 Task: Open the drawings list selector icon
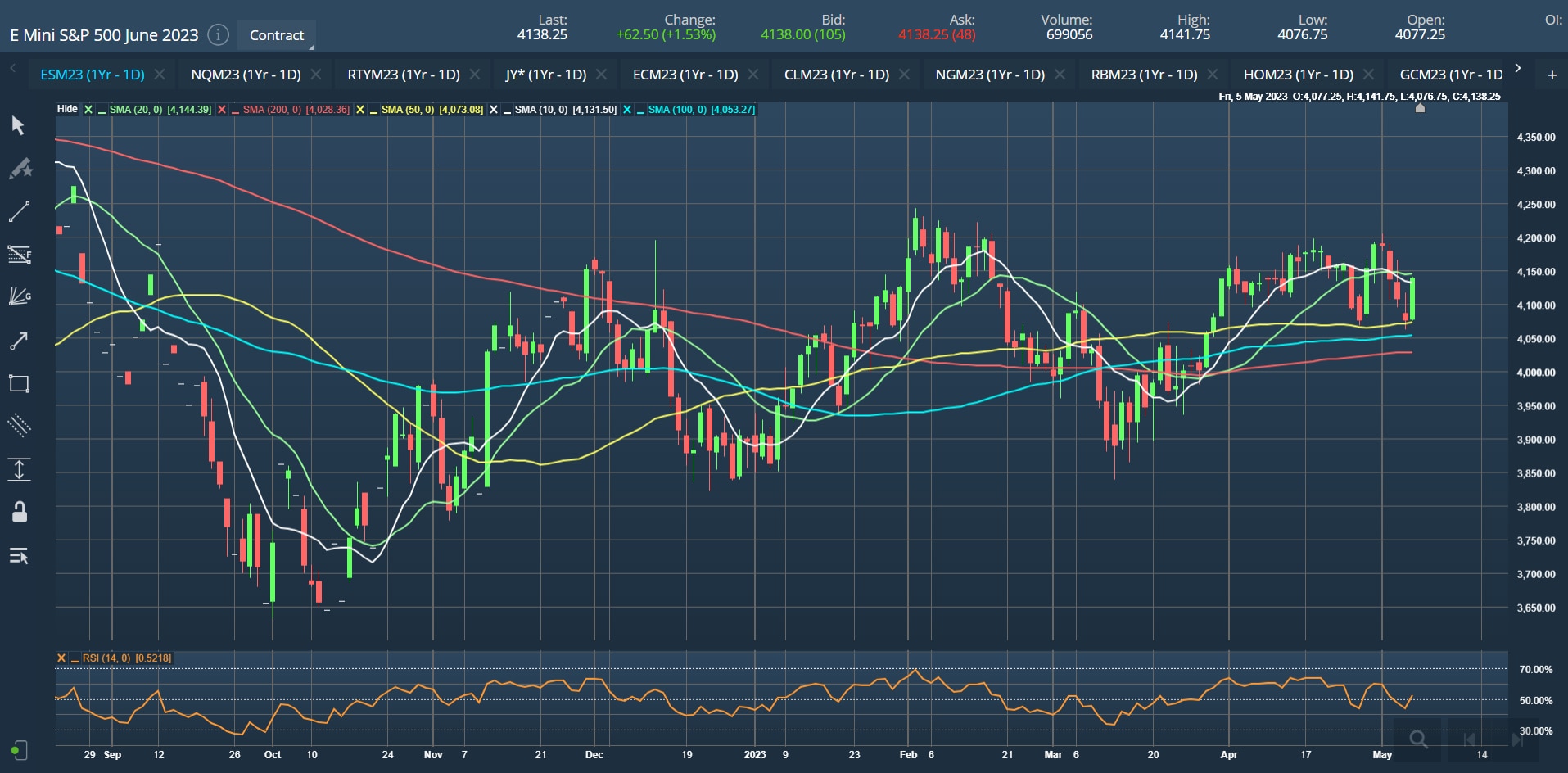[x=19, y=556]
